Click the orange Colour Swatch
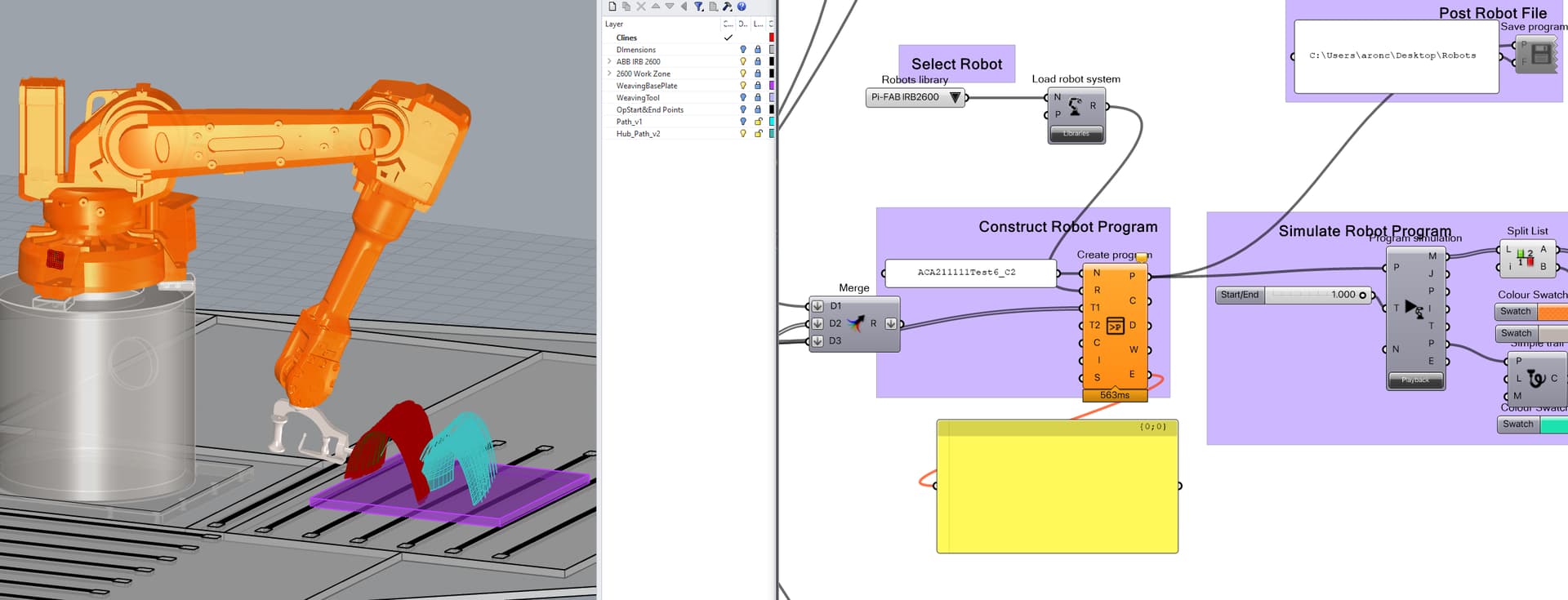1568x600 pixels. (1552, 312)
